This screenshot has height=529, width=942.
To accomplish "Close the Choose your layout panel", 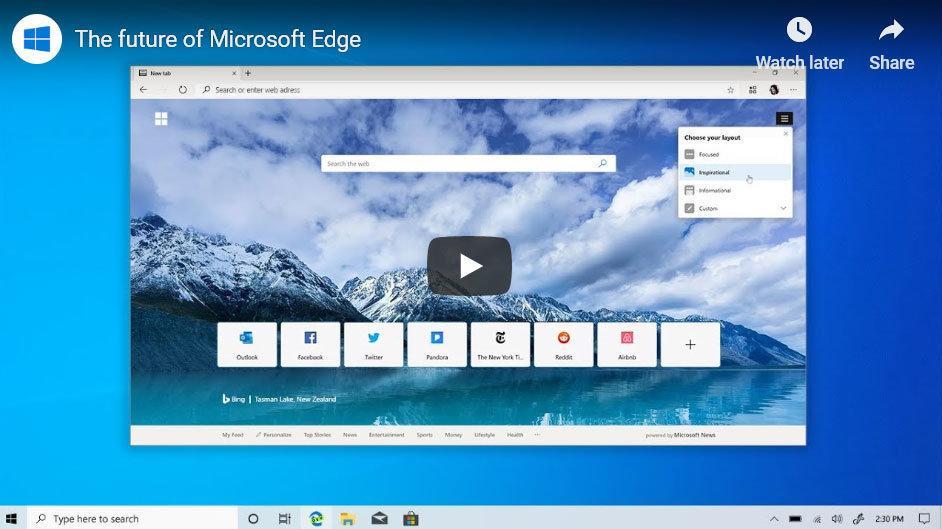I will coord(786,134).
